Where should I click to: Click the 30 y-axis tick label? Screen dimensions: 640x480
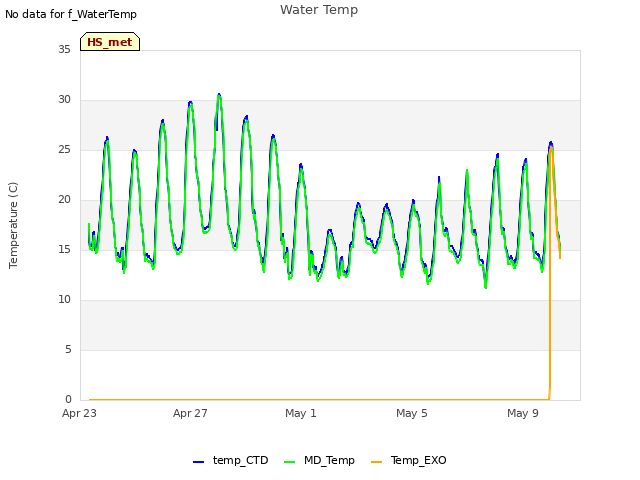[x=64, y=100]
